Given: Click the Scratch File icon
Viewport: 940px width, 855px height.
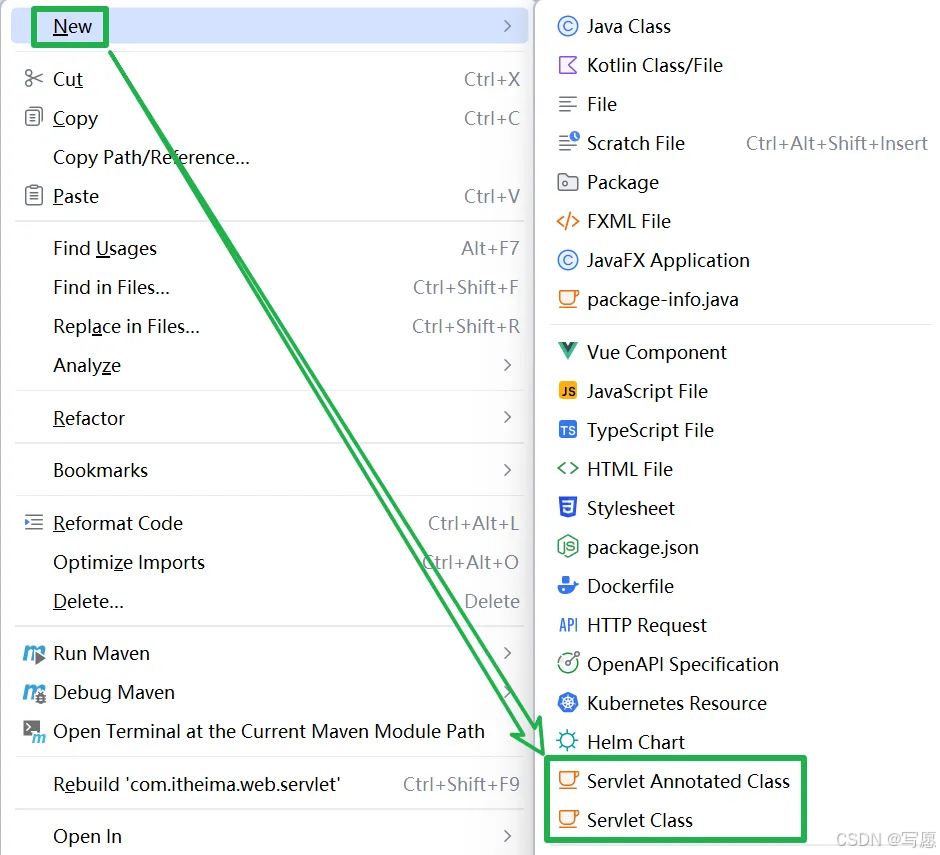Looking at the screenshot, I should coord(568,143).
